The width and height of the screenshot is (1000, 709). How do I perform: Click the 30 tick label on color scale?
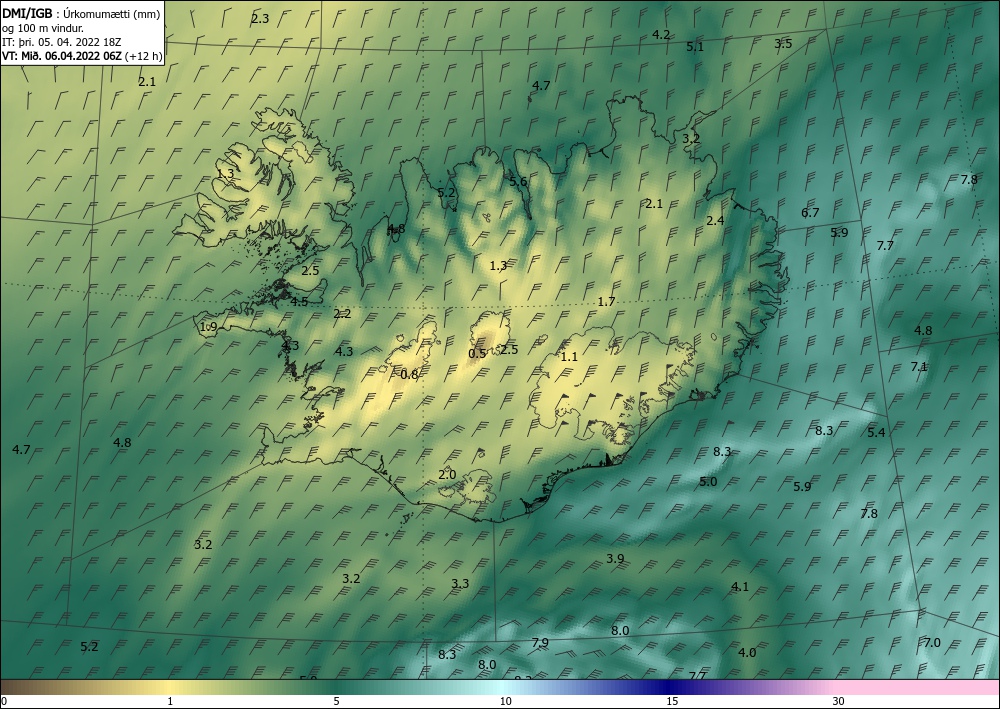coord(839,701)
